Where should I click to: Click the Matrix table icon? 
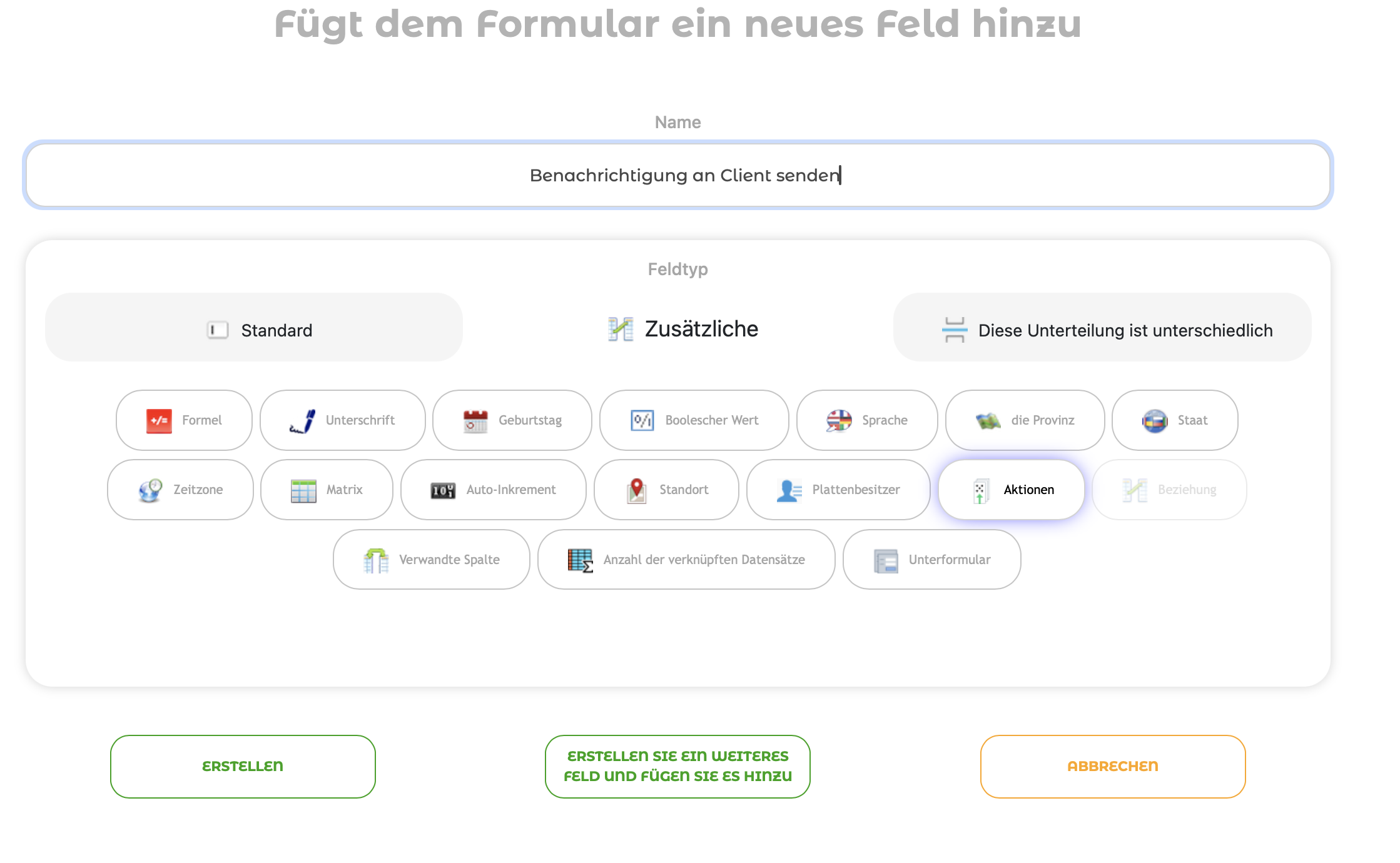tap(303, 490)
